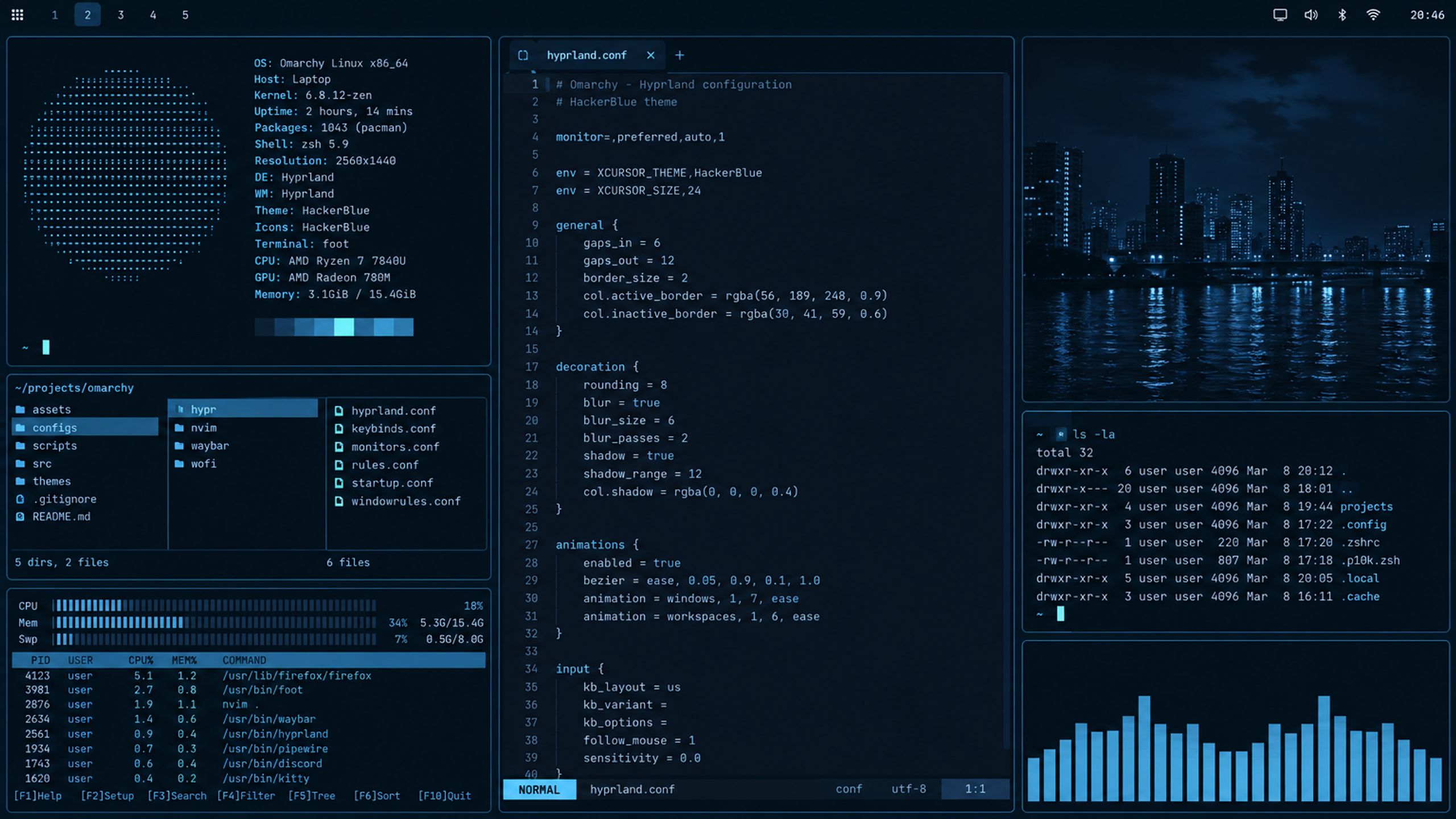
Task: Click the F4 Filter button
Action: coord(246,796)
